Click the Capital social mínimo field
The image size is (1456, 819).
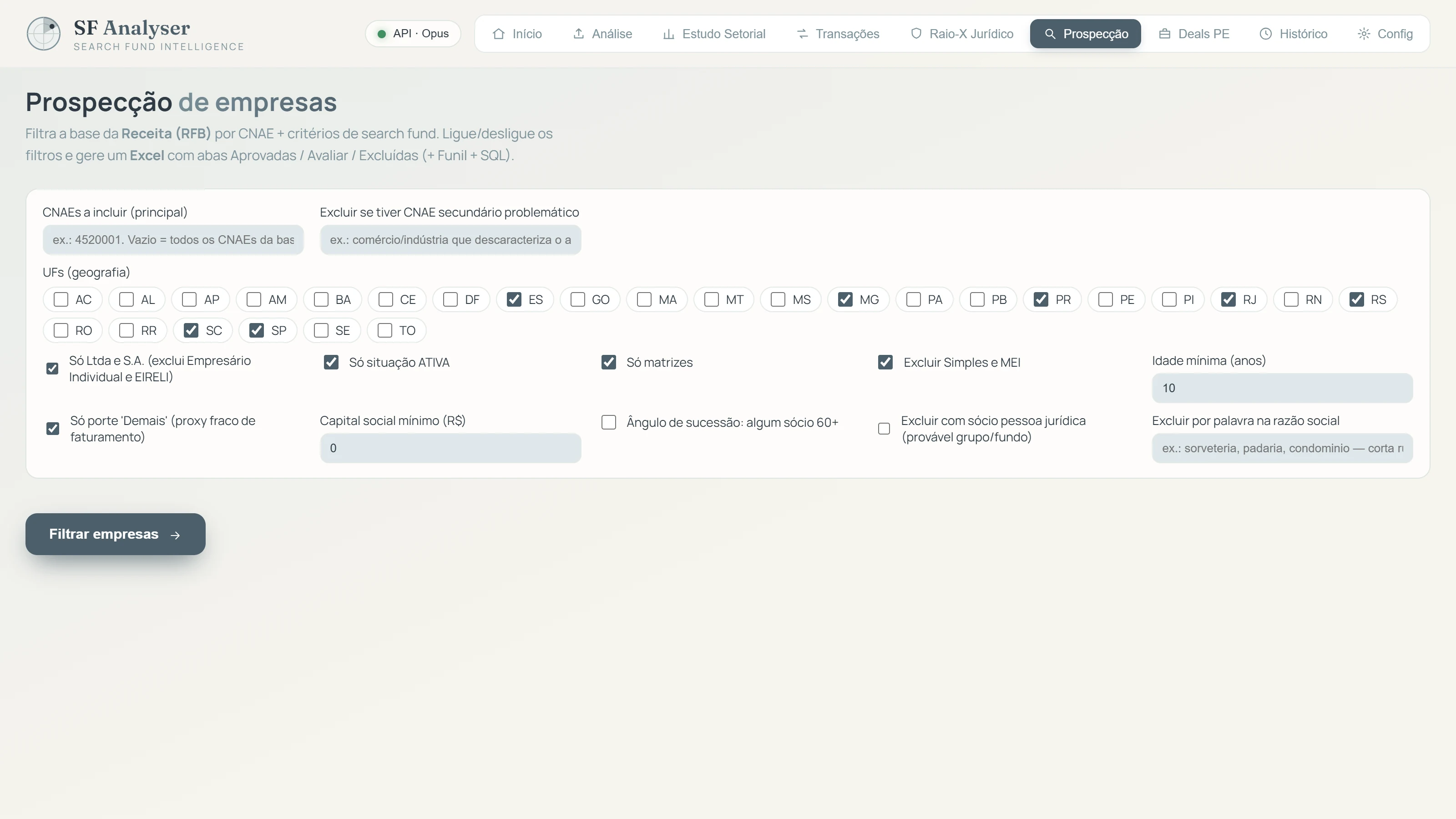click(x=450, y=448)
